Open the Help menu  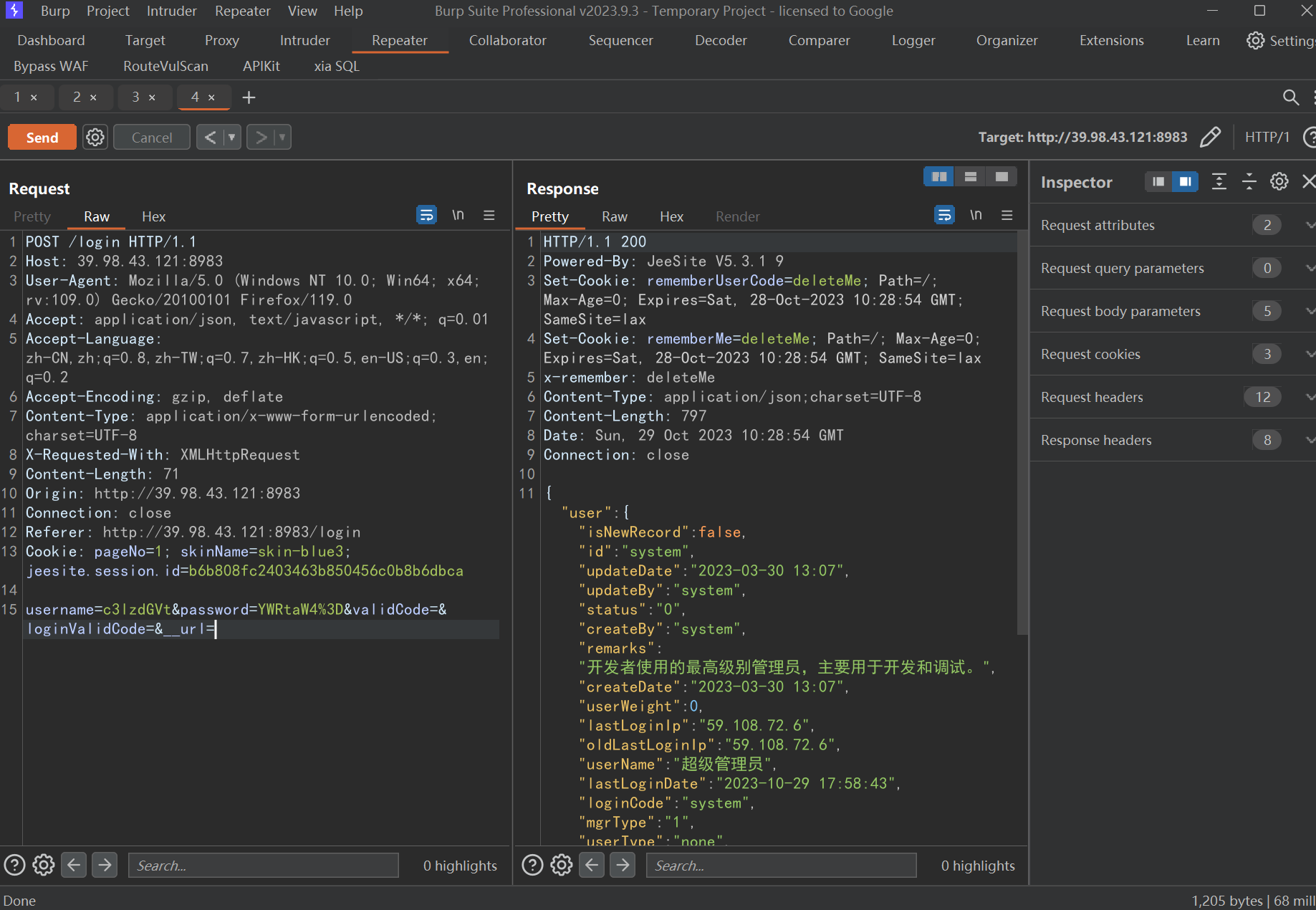[348, 11]
